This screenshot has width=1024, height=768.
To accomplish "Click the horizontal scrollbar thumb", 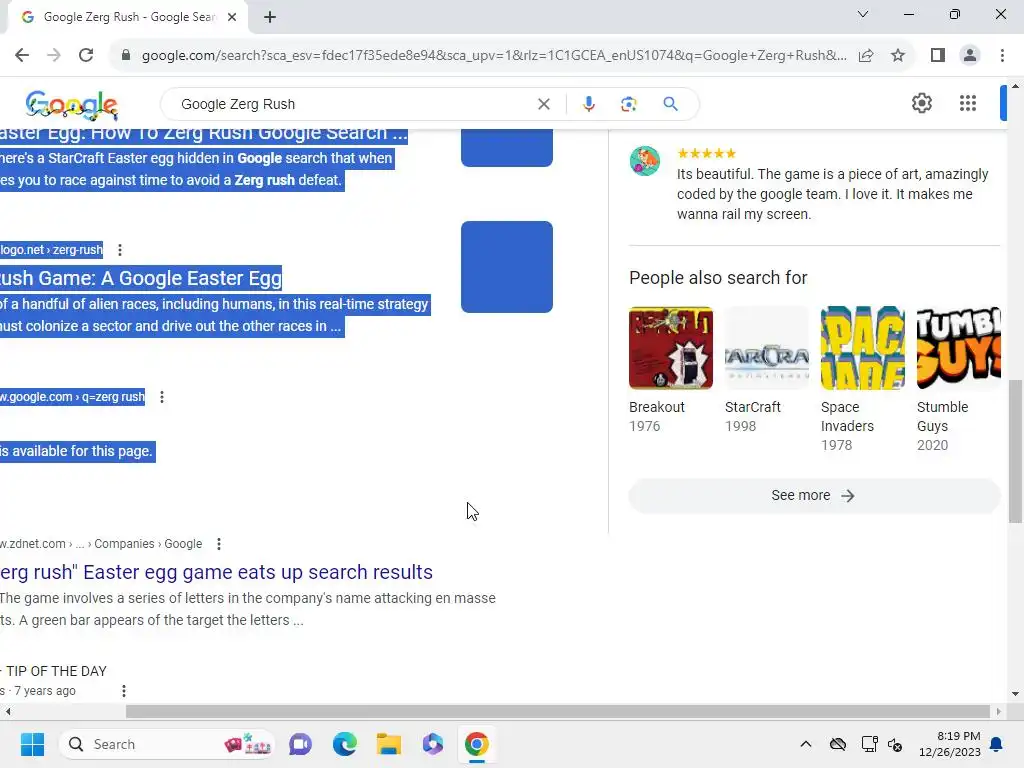I will coord(558,711).
